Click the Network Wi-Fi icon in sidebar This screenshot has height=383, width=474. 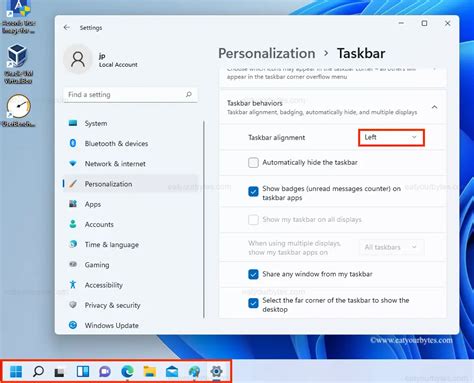[x=73, y=163]
